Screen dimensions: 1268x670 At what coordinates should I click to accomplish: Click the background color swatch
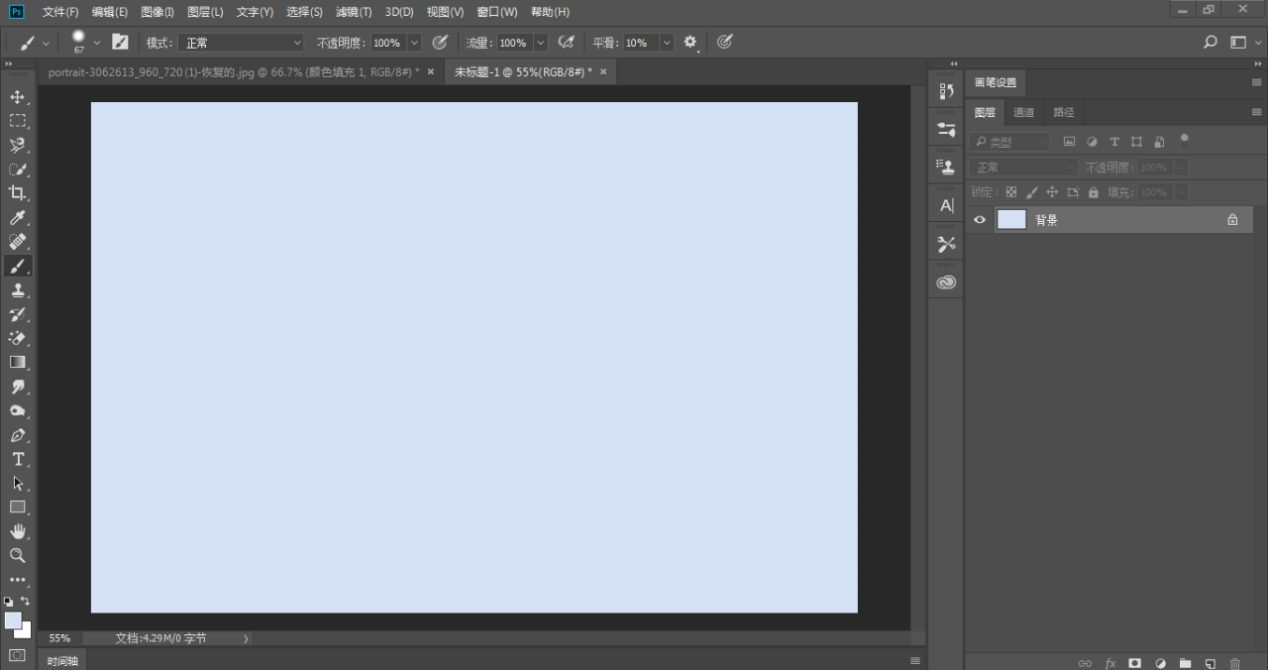tap(25, 632)
